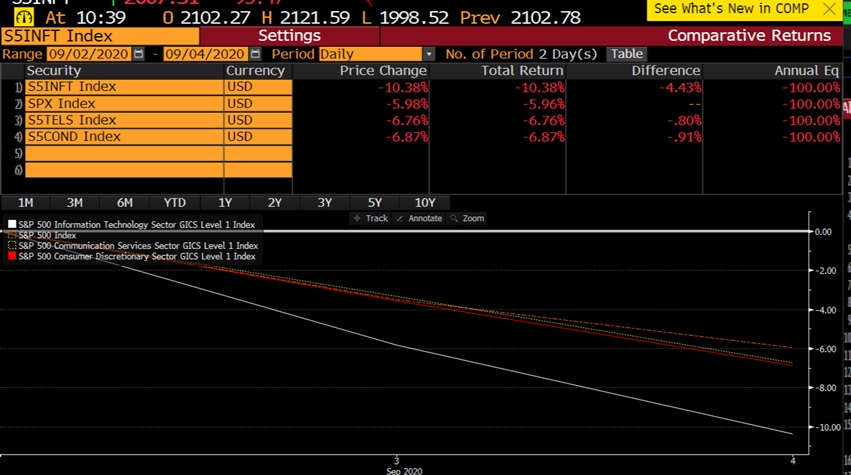
Task: Click No. of Period 2 Day(s) text
Action: point(521,54)
